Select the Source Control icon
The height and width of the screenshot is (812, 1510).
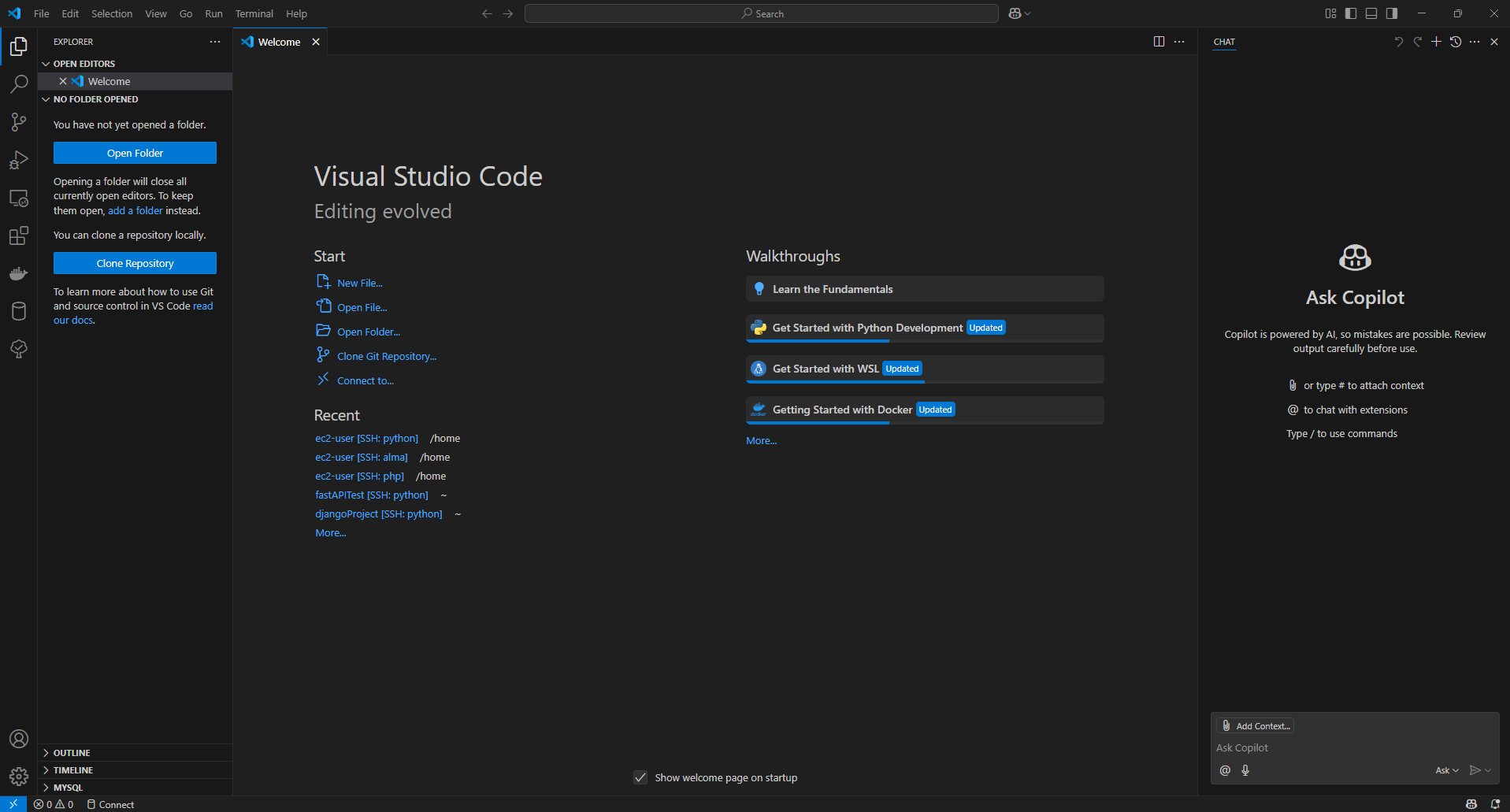coord(19,122)
